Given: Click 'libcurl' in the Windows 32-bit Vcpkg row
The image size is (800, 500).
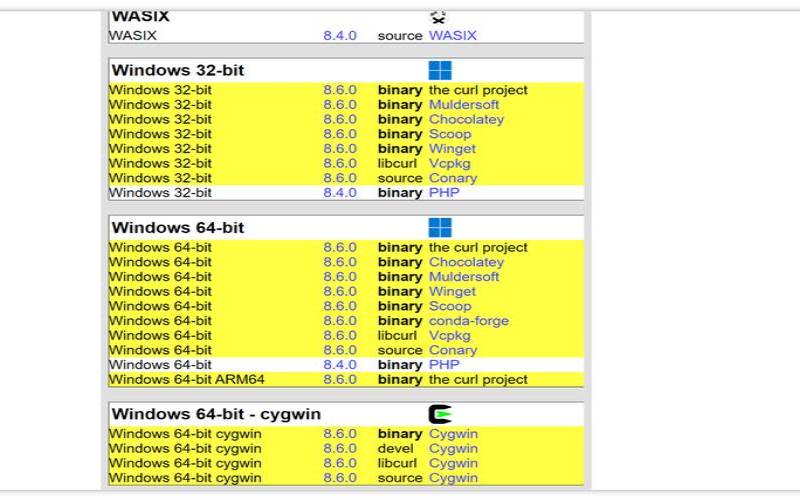Looking at the screenshot, I should click(397, 164).
